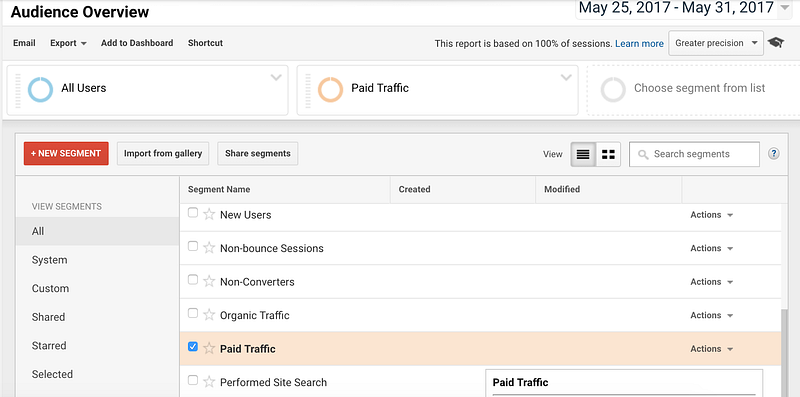
Task: Star the Paid Traffic segment
Action: click(209, 349)
